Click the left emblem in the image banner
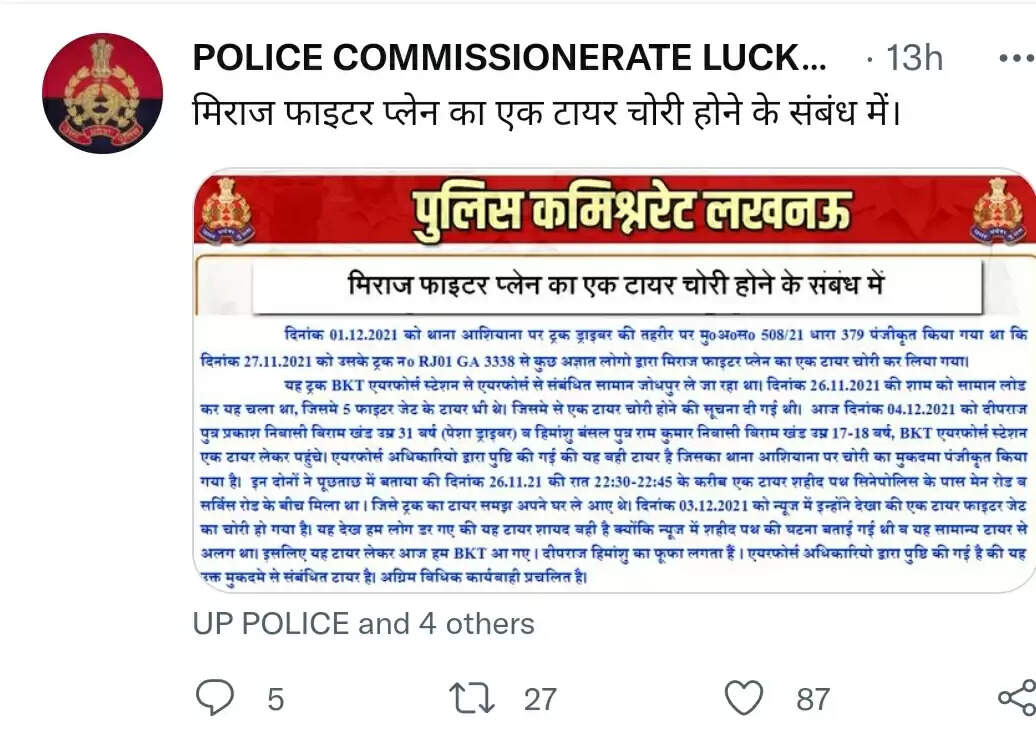Screen dimensions: 1036x747 tap(227, 210)
